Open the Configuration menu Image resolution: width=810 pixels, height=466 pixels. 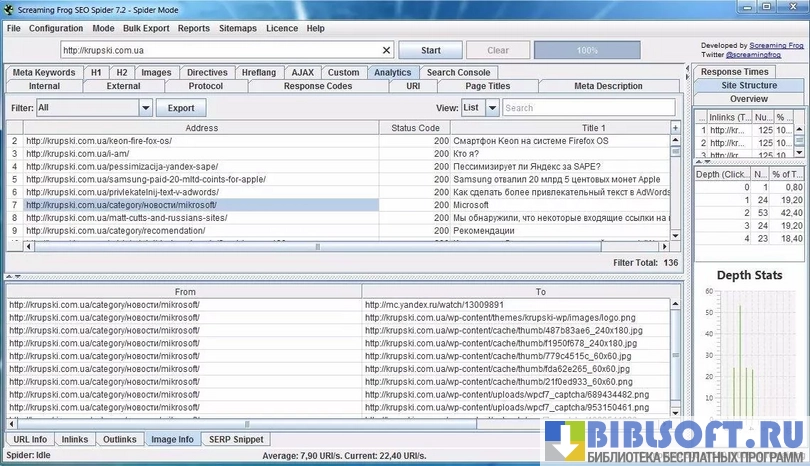[56, 29]
